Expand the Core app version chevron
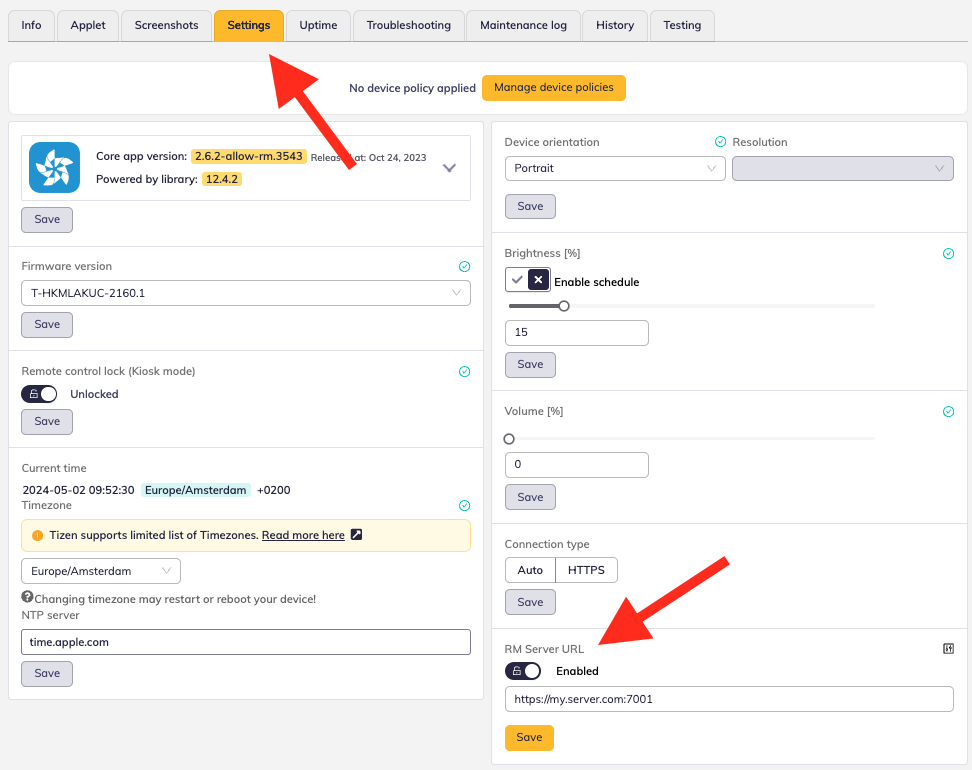 [x=449, y=168]
